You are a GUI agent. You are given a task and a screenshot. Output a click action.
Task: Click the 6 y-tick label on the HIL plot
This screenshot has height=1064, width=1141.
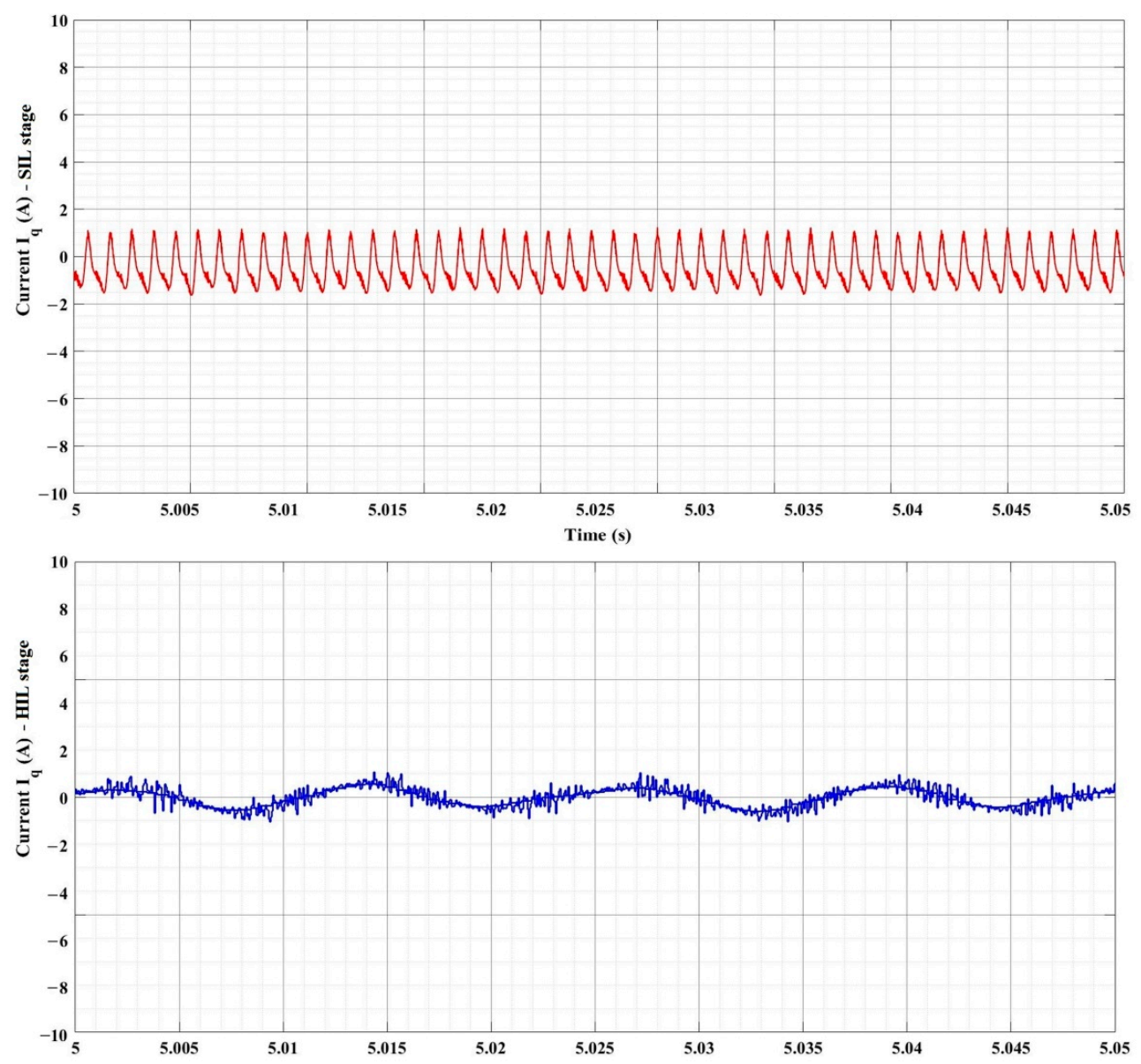tap(61, 657)
